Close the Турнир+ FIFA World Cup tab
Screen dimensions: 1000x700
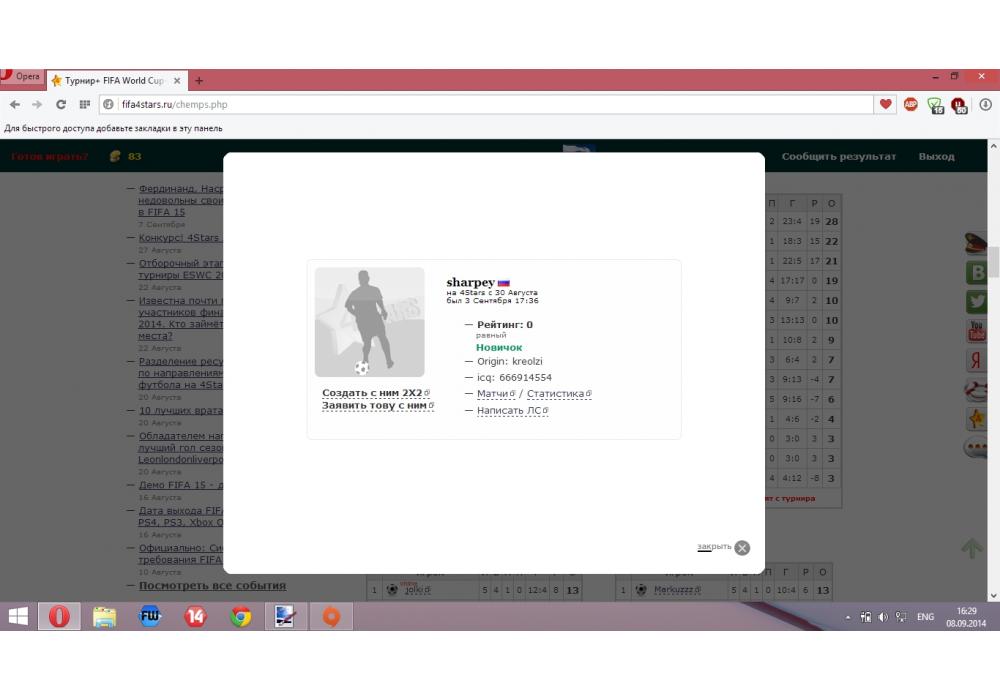click(177, 80)
